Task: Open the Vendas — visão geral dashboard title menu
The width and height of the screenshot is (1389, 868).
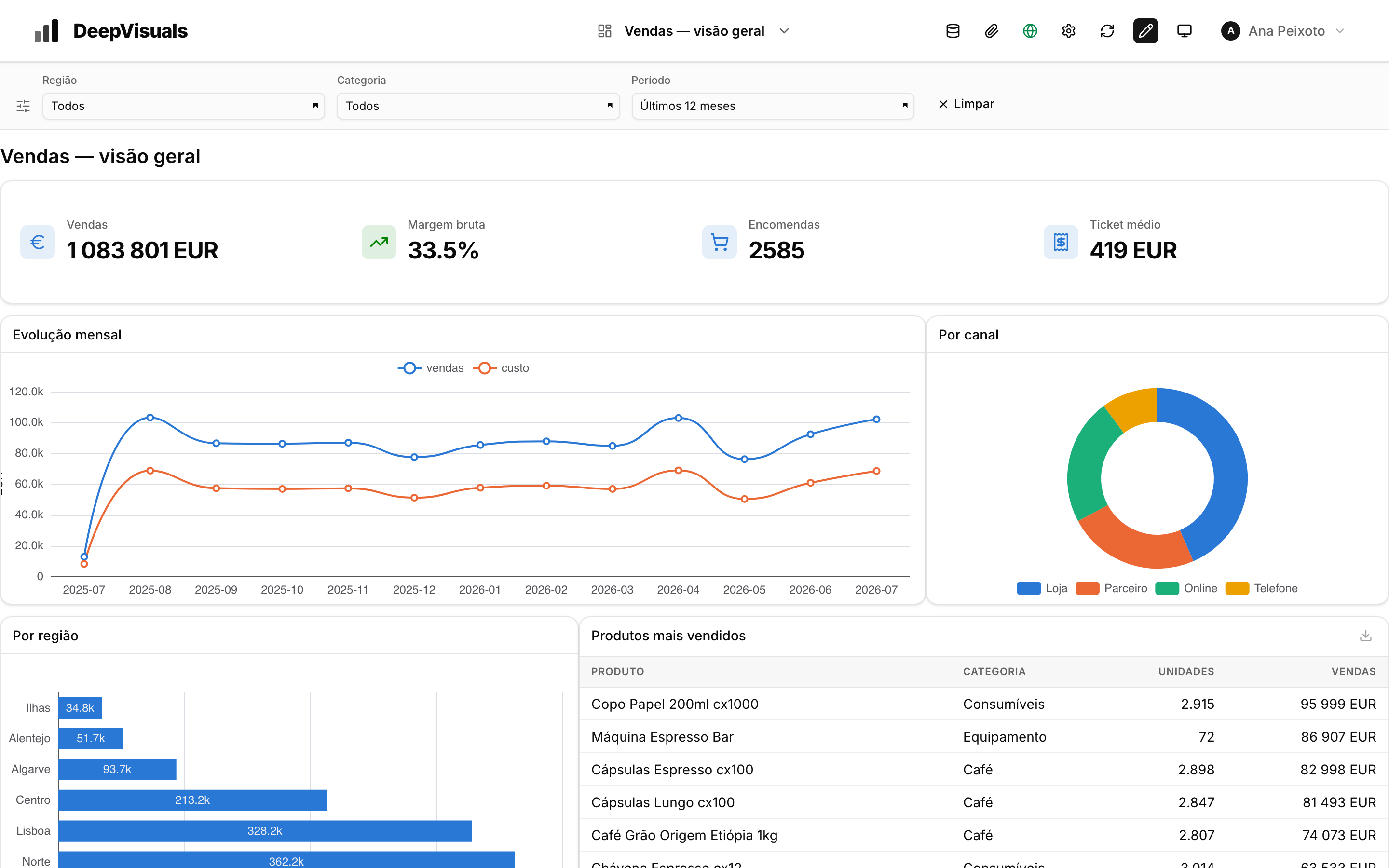Action: (x=694, y=31)
